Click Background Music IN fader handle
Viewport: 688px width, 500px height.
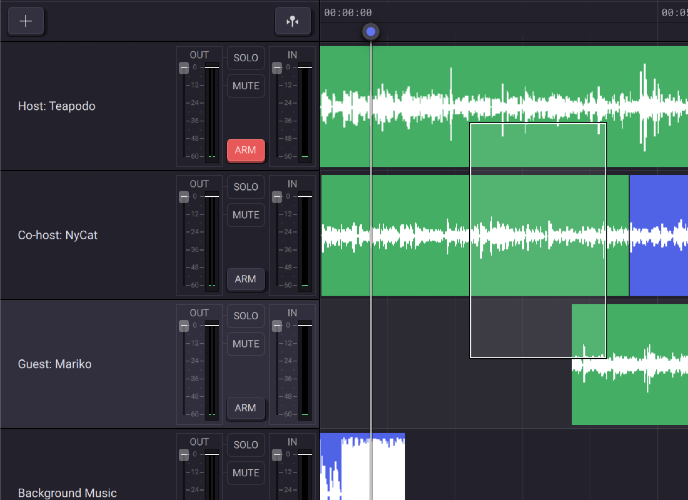pyautogui.click(x=277, y=455)
